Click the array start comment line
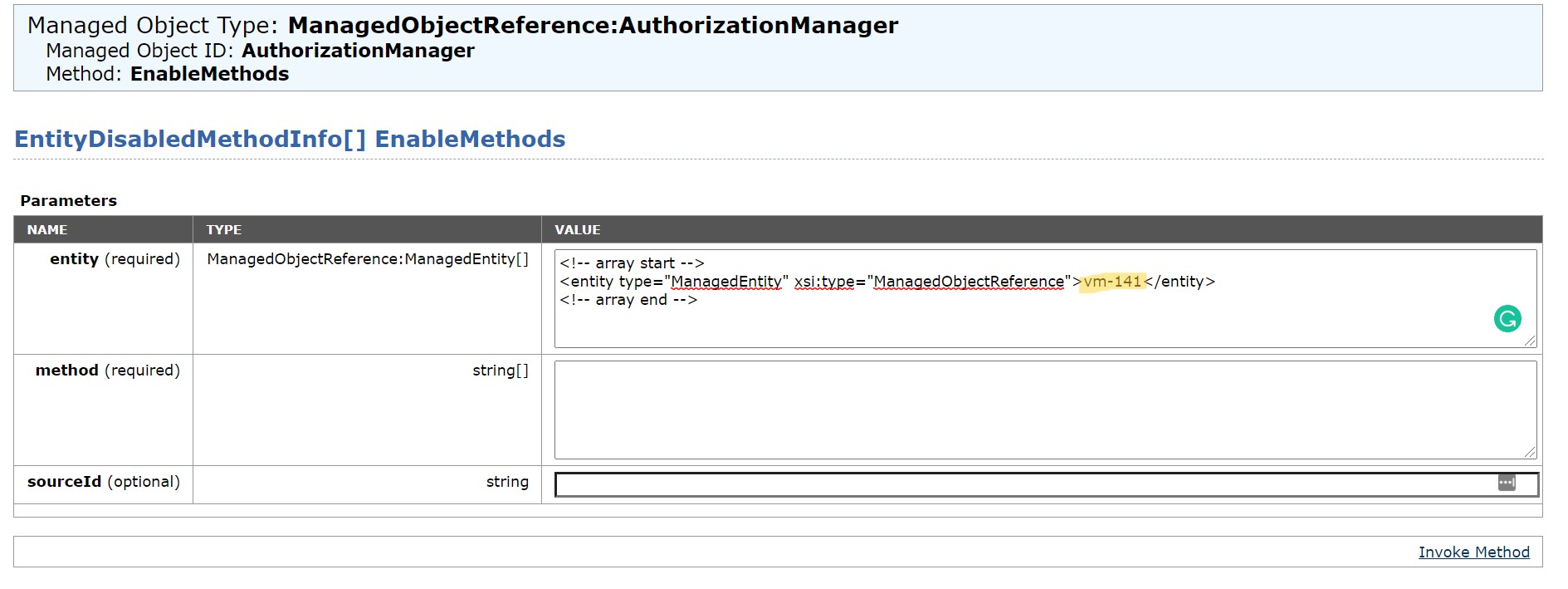 pos(632,263)
